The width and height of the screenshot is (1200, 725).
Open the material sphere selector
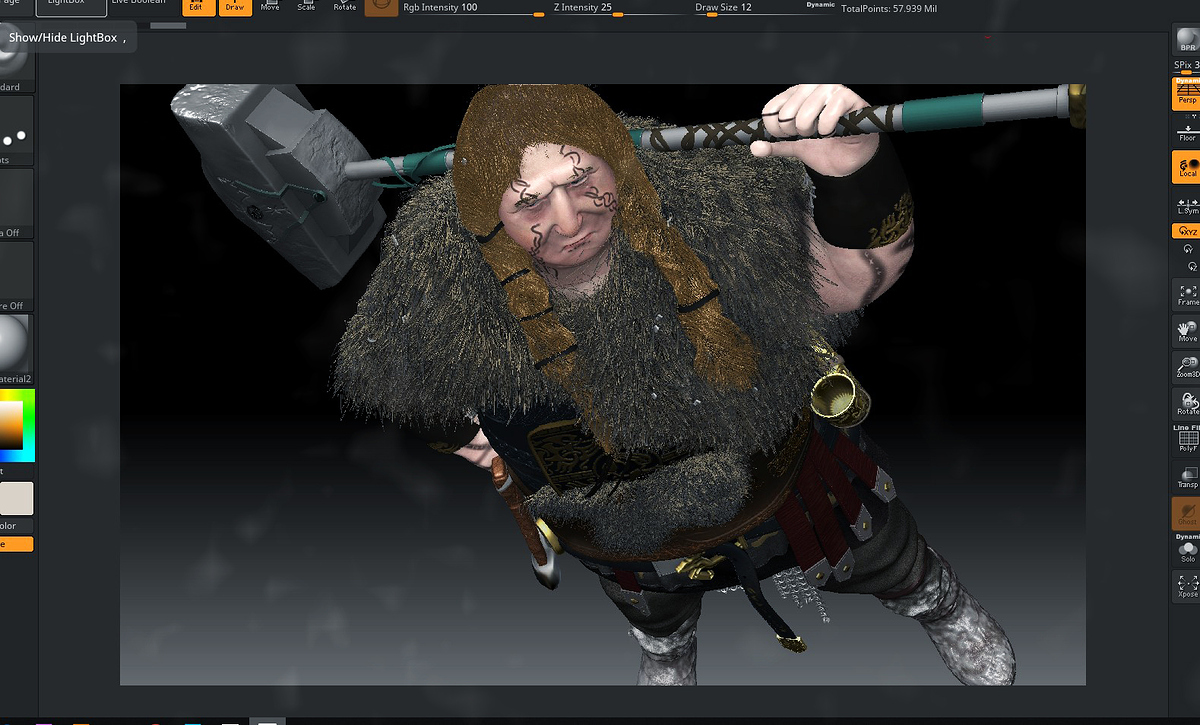[16, 350]
